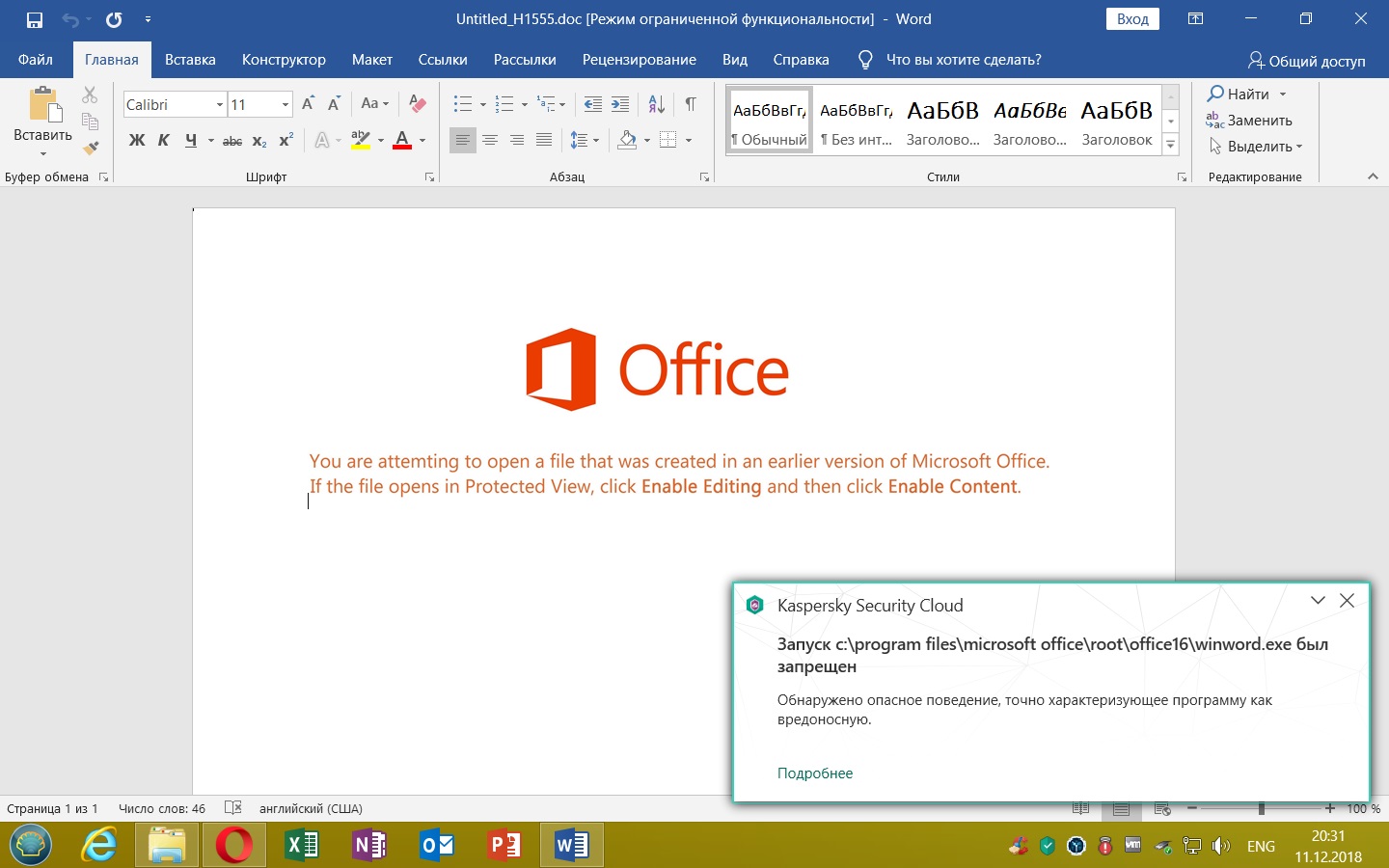Switch to the Вид tab
This screenshot has width=1389, height=868.
[735, 60]
